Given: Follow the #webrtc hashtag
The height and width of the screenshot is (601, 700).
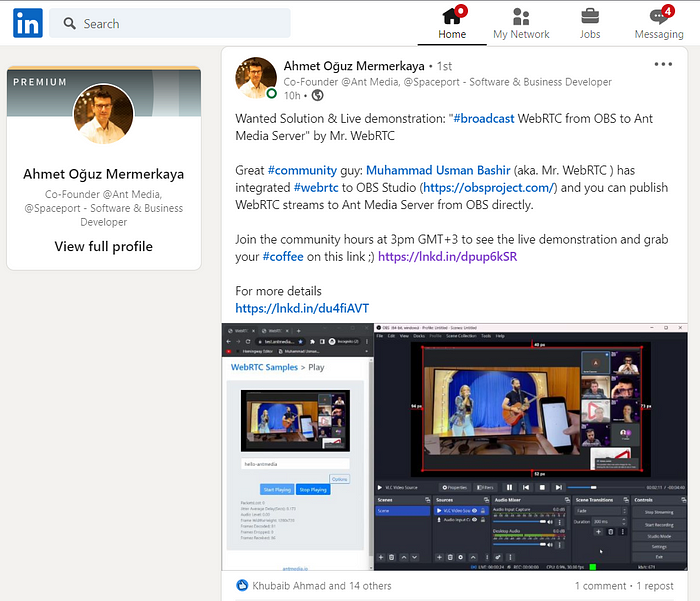Looking at the screenshot, I should 316,188.
